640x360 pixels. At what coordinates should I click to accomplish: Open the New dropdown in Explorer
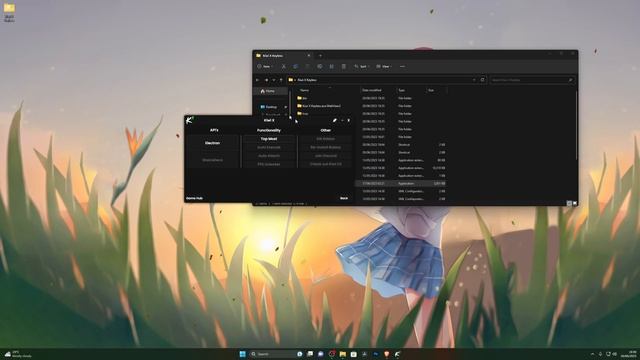(x=264, y=66)
